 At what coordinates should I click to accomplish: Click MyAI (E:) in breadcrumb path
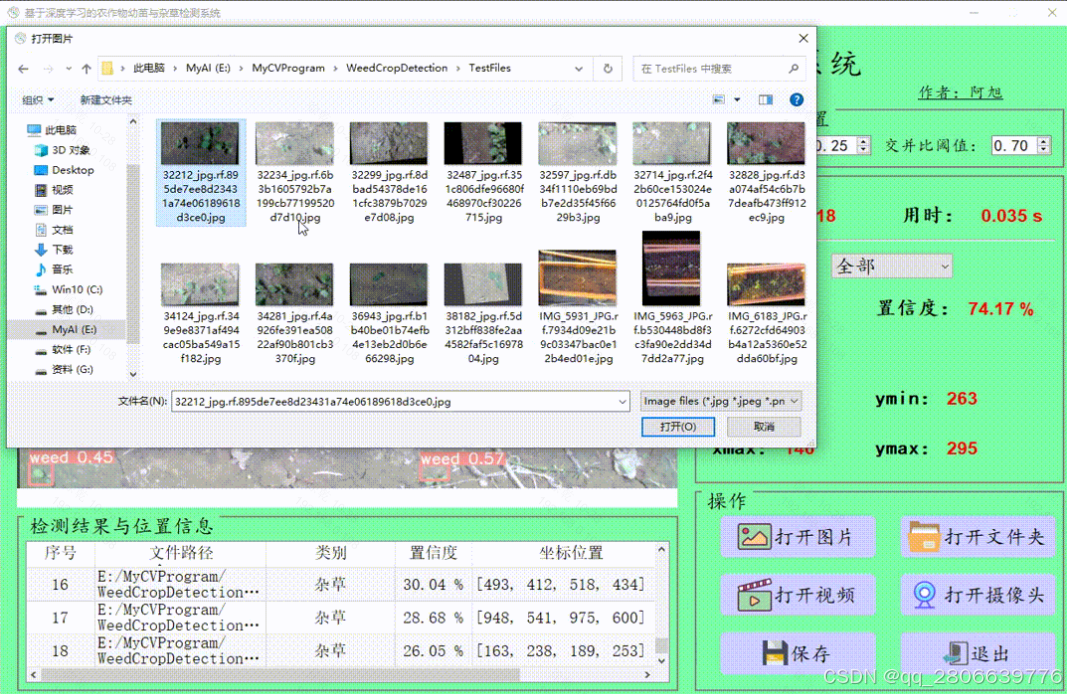click(208, 68)
